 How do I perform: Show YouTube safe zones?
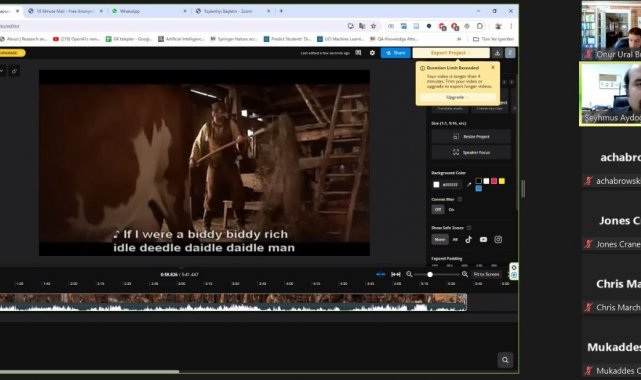(483, 239)
